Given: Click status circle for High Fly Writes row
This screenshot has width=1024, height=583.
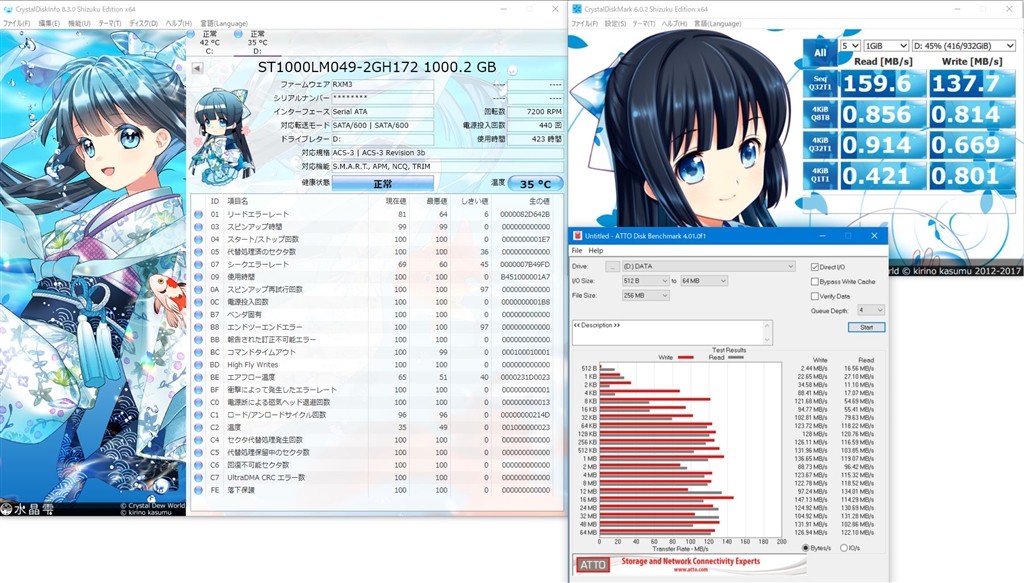Looking at the screenshot, I should [199, 365].
